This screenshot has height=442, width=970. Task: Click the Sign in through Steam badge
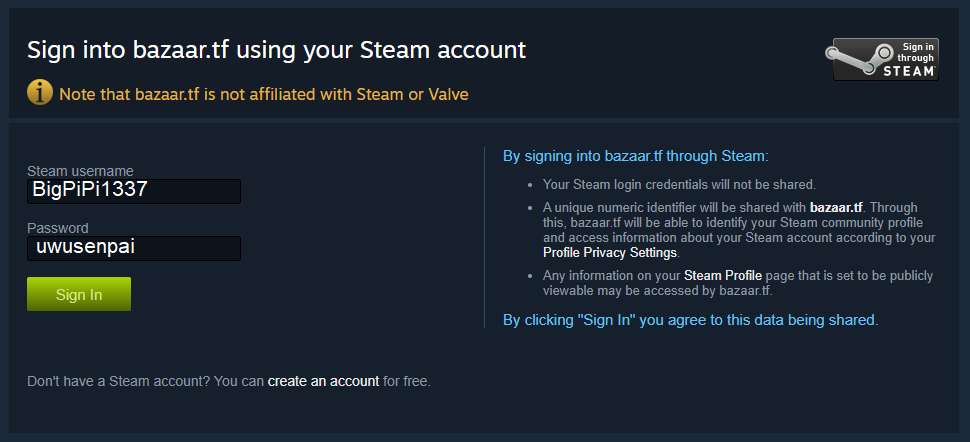tap(881, 60)
